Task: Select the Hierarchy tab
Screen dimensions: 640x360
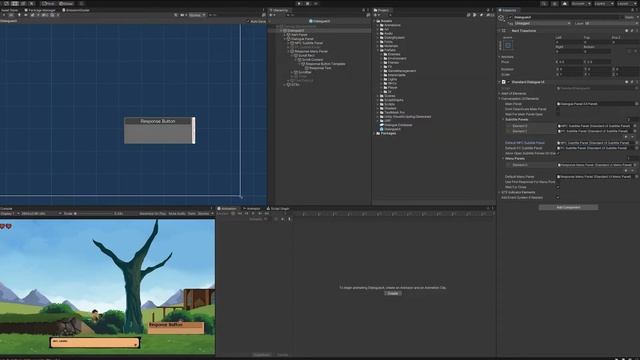Action: coord(280,10)
